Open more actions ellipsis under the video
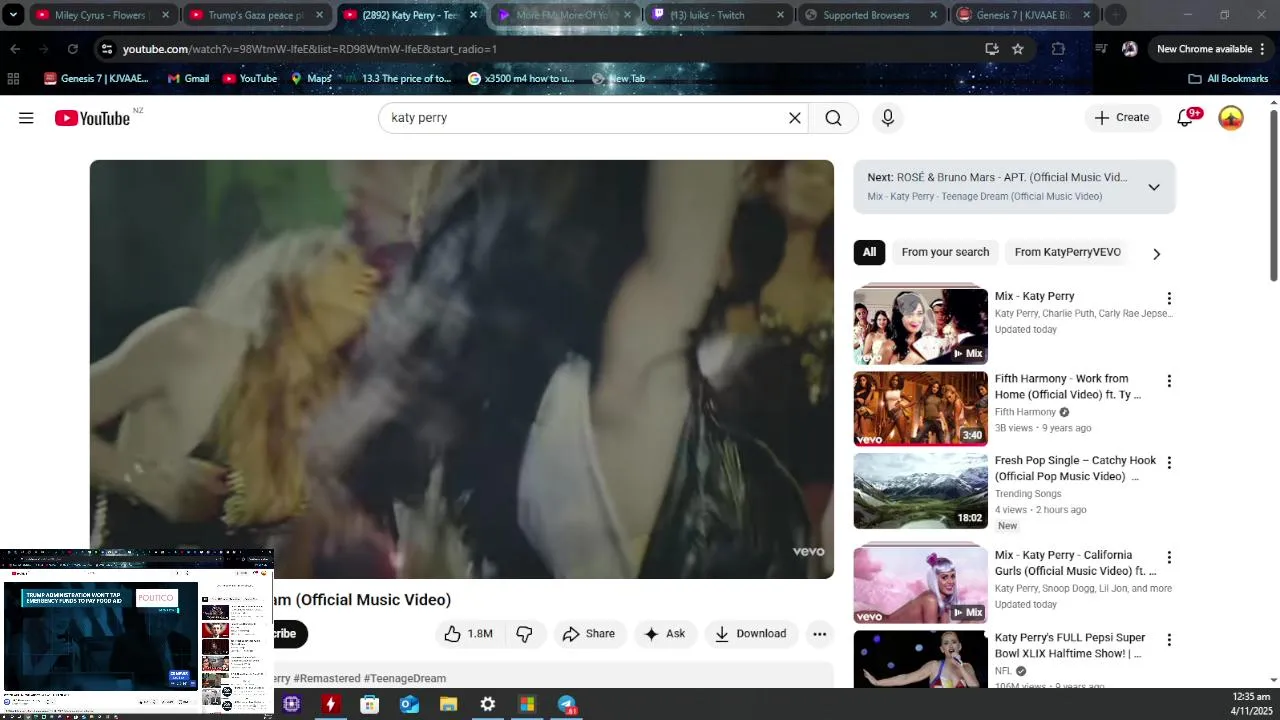 pyautogui.click(x=819, y=634)
